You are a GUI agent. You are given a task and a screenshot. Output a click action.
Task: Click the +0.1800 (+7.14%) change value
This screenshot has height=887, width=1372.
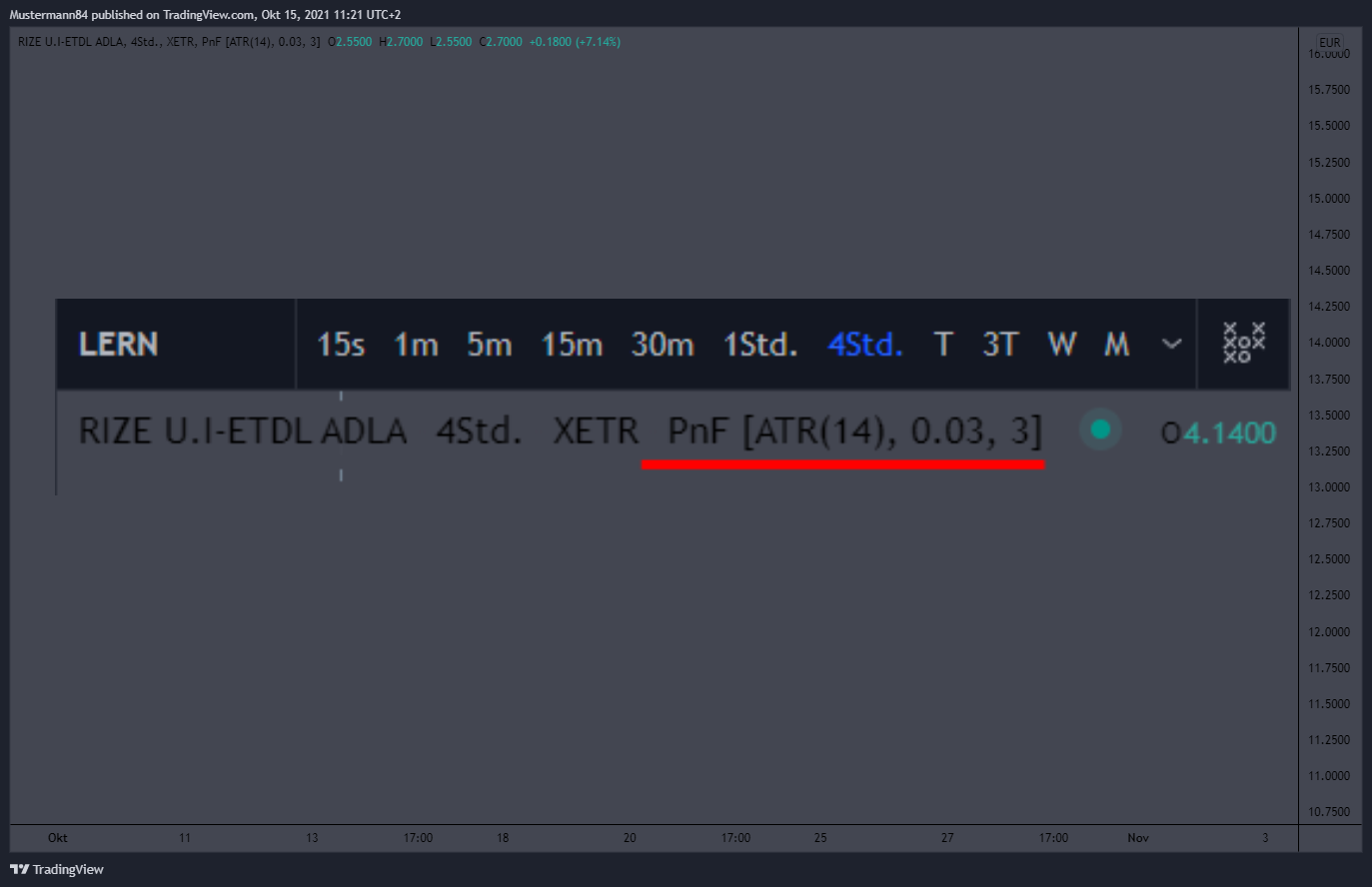click(x=575, y=42)
